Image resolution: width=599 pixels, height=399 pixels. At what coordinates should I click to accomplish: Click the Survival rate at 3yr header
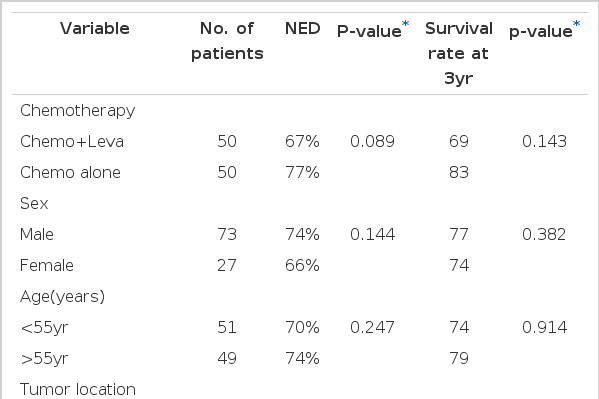click(x=459, y=54)
